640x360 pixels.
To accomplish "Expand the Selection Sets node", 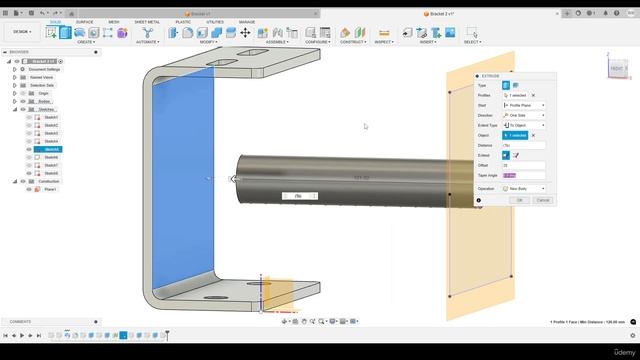I will coord(15,85).
